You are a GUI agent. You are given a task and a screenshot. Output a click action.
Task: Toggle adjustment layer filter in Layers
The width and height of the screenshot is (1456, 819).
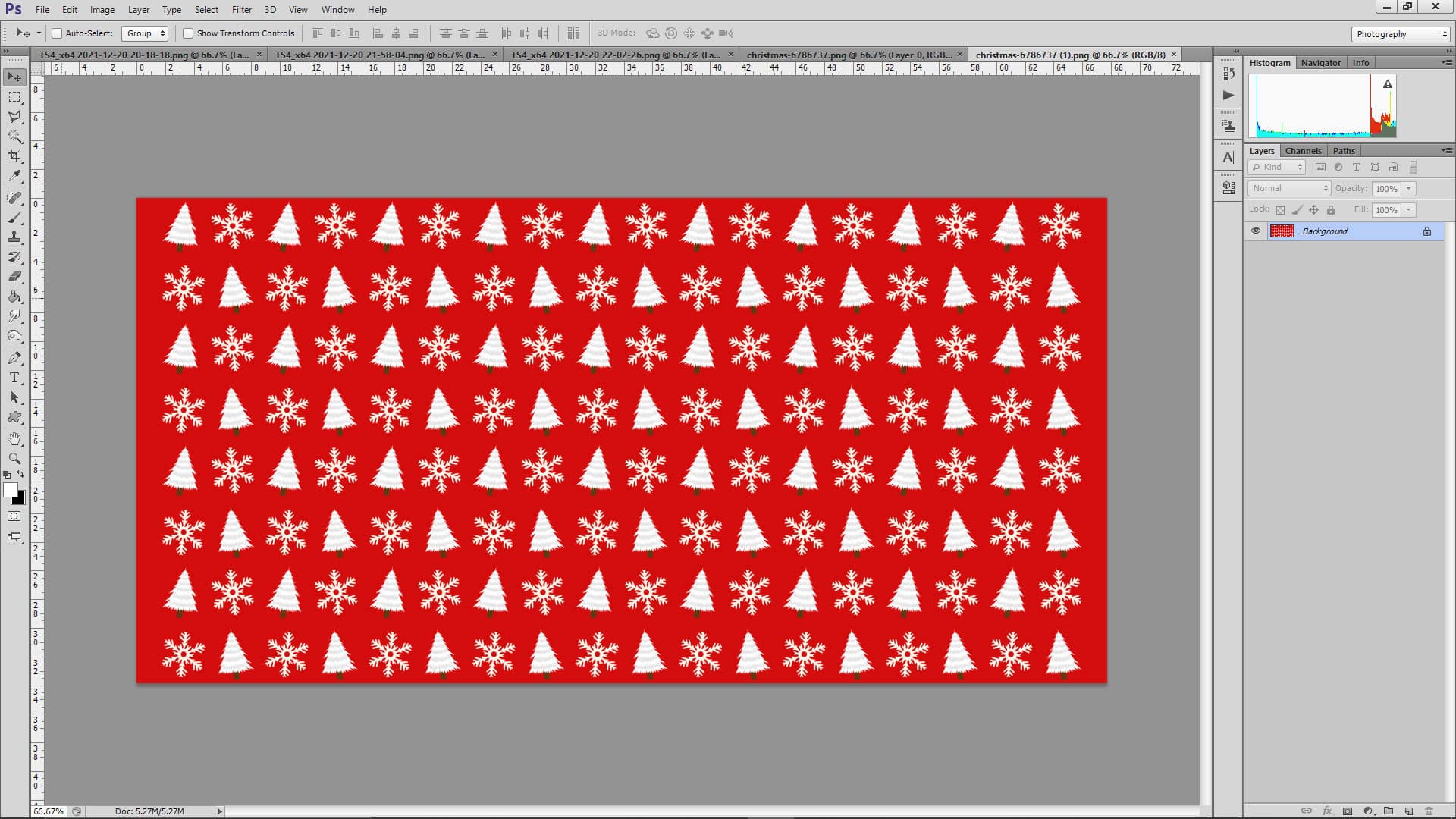tap(1338, 168)
